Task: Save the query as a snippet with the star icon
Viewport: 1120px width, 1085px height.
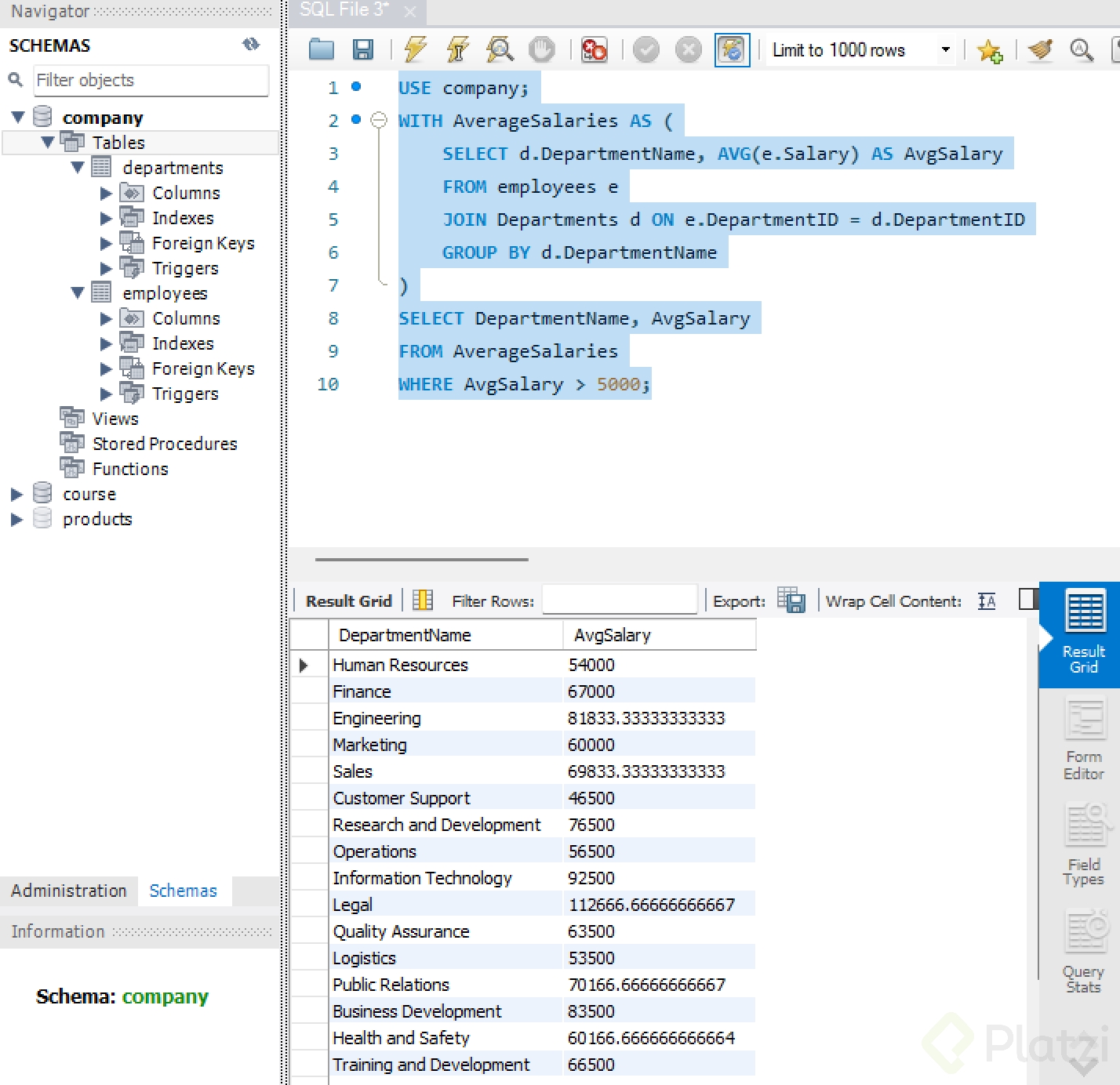Action: (x=990, y=51)
